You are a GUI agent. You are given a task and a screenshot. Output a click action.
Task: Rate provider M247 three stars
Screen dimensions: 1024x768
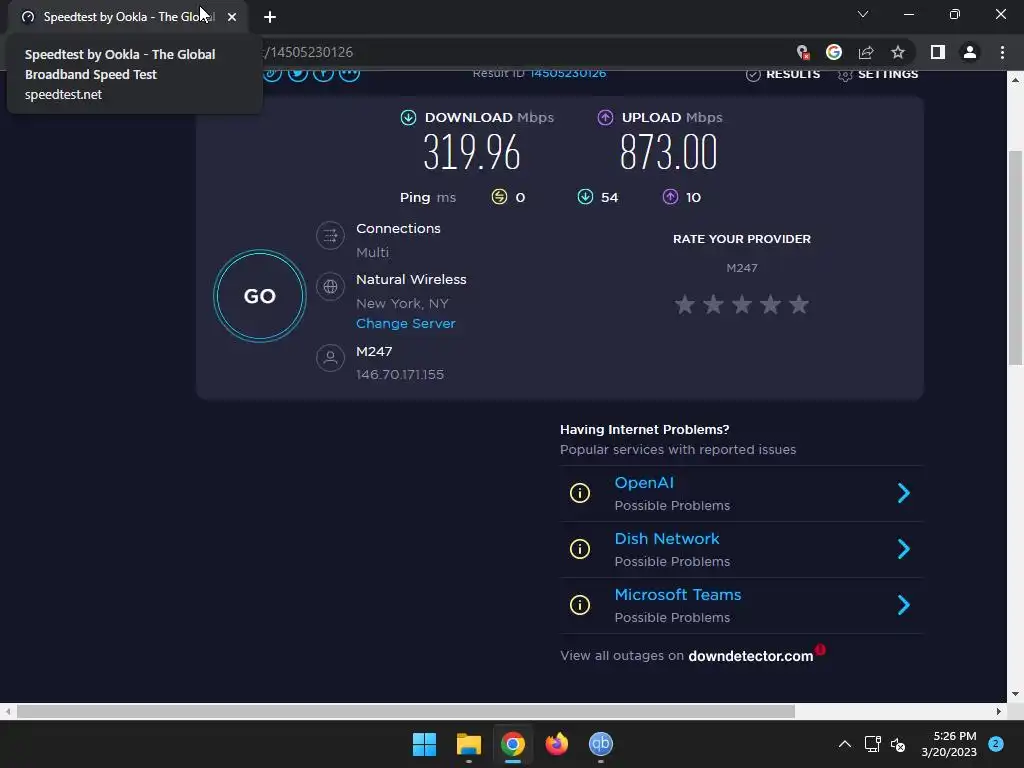coord(742,304)
